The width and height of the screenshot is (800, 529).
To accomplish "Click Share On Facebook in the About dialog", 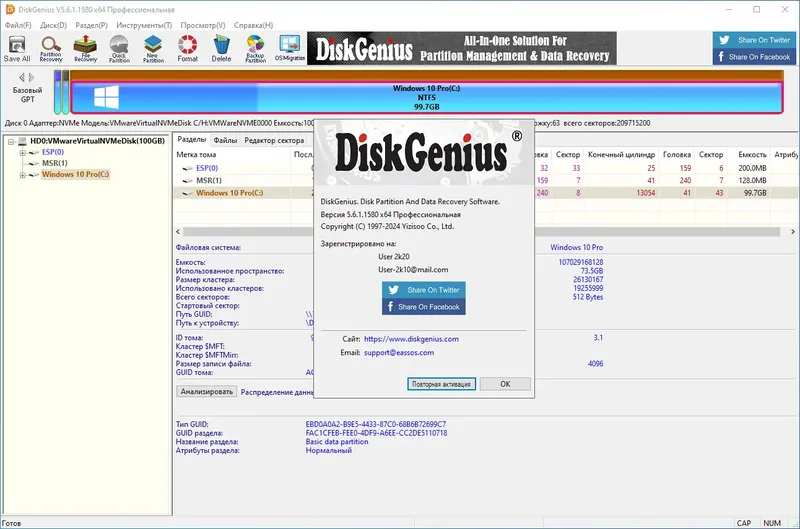I will (x=423, y=307).
